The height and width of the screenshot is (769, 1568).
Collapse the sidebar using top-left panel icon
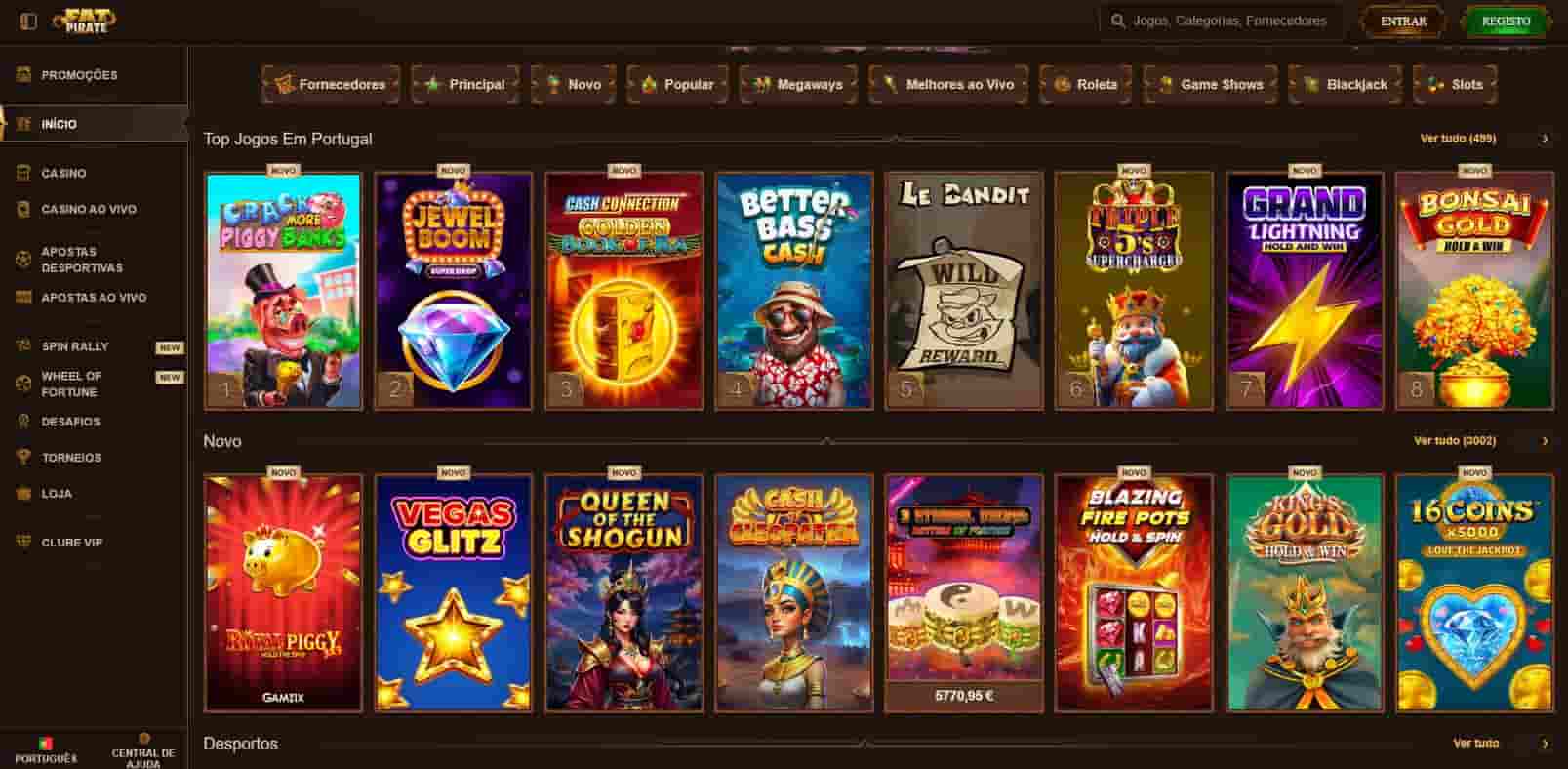[x=28, y=20]
